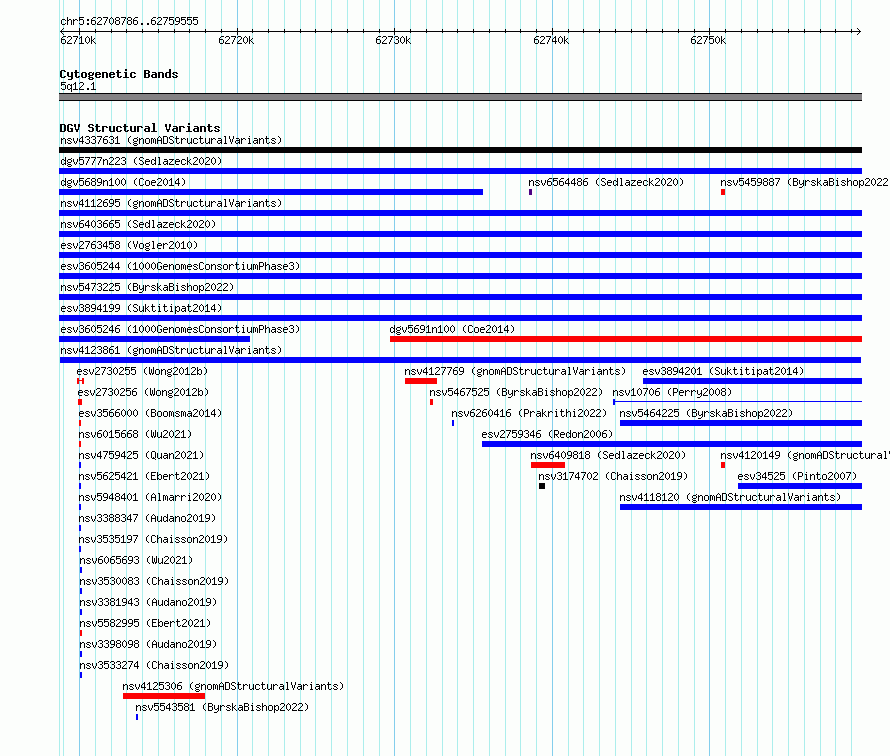Image resolution: width=890 pixels, height=756 pixels.
Task: Open nsv5473225 (ByrskaBishop2022) label
Action: point(147,287)
